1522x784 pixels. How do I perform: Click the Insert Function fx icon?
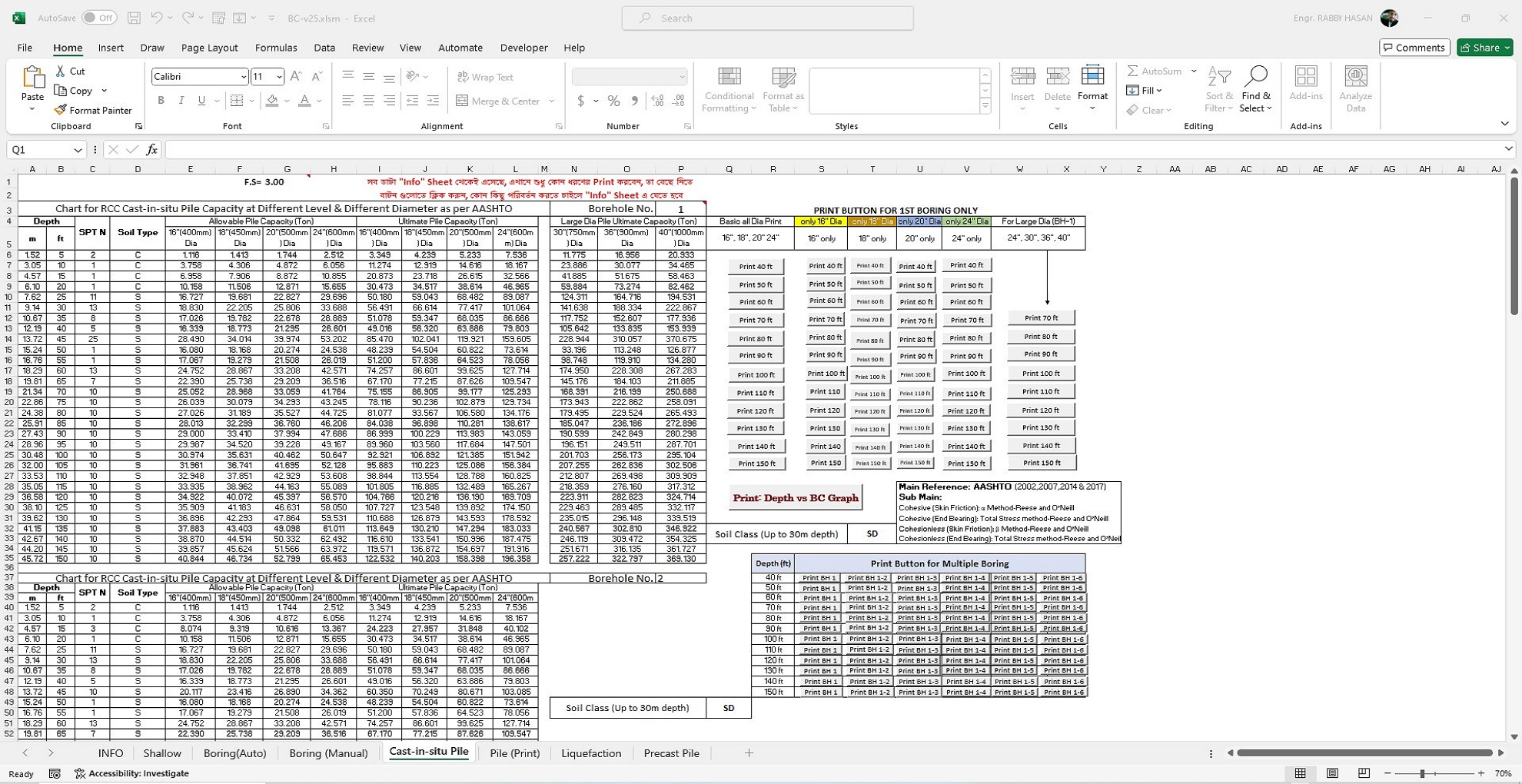(x=151, y=149)
